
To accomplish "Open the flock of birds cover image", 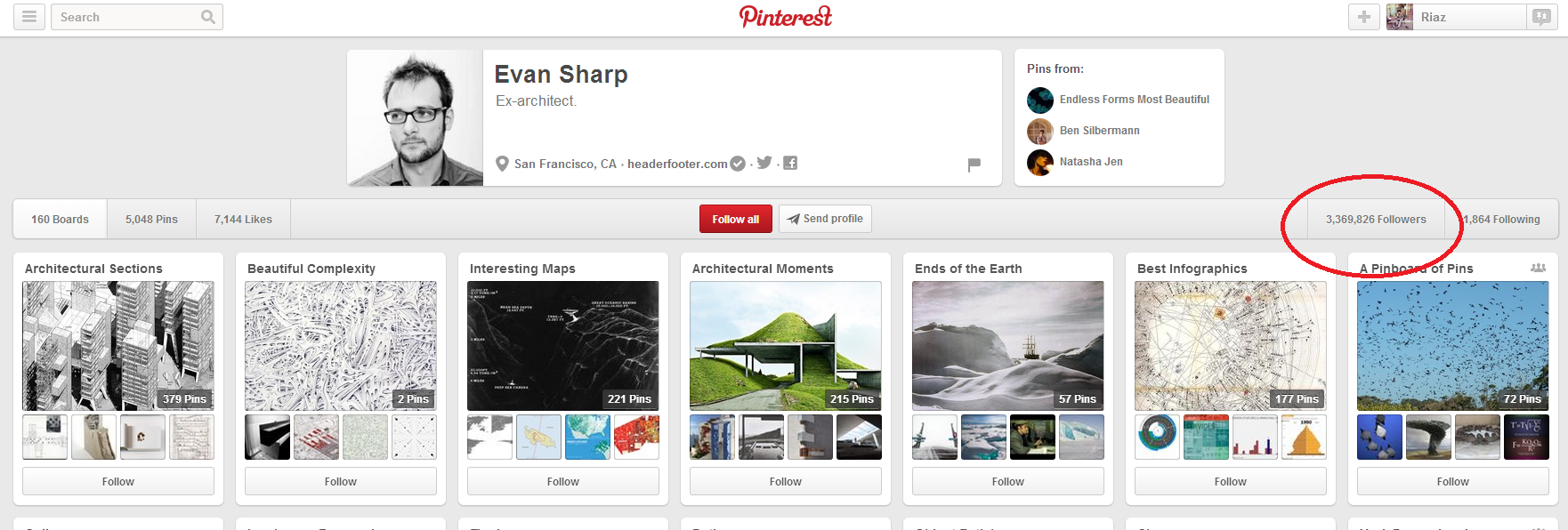I will point(1453,346).
